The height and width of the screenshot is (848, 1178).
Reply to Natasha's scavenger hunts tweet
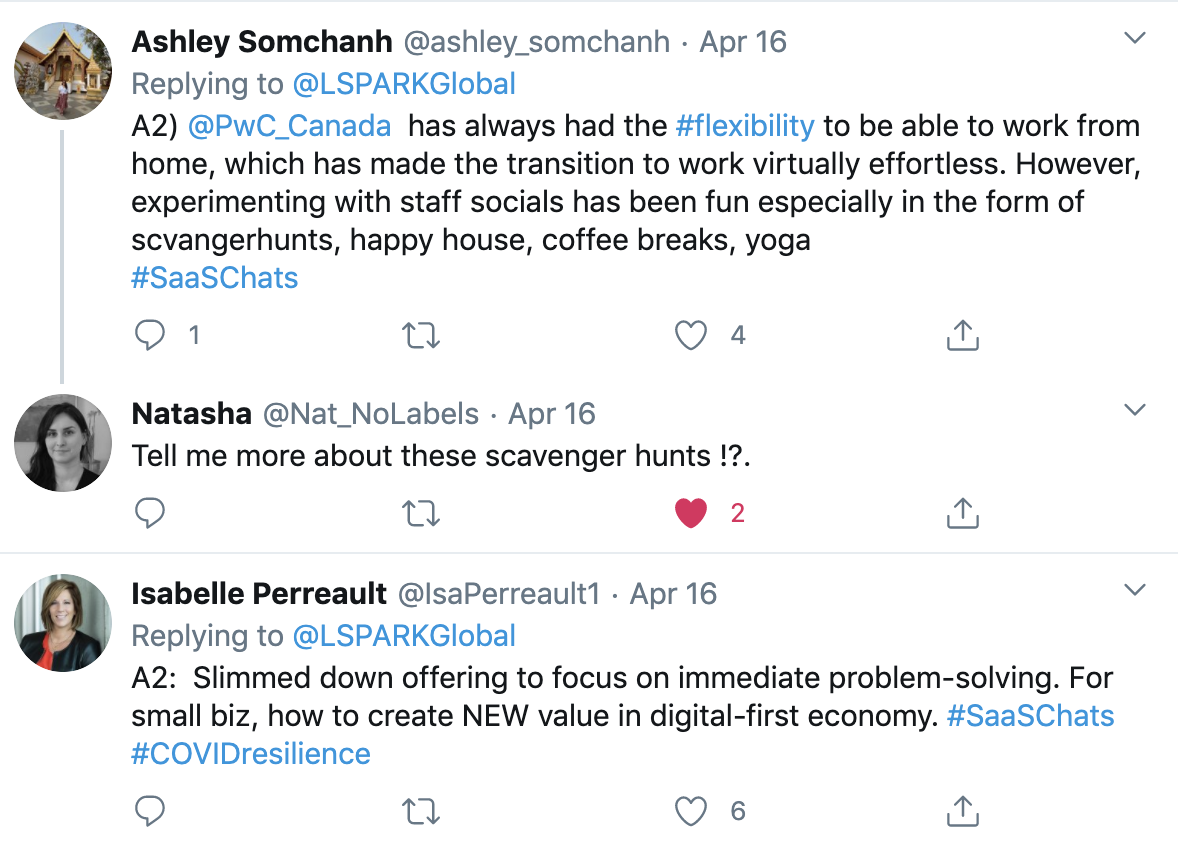[x=150, y=513]
